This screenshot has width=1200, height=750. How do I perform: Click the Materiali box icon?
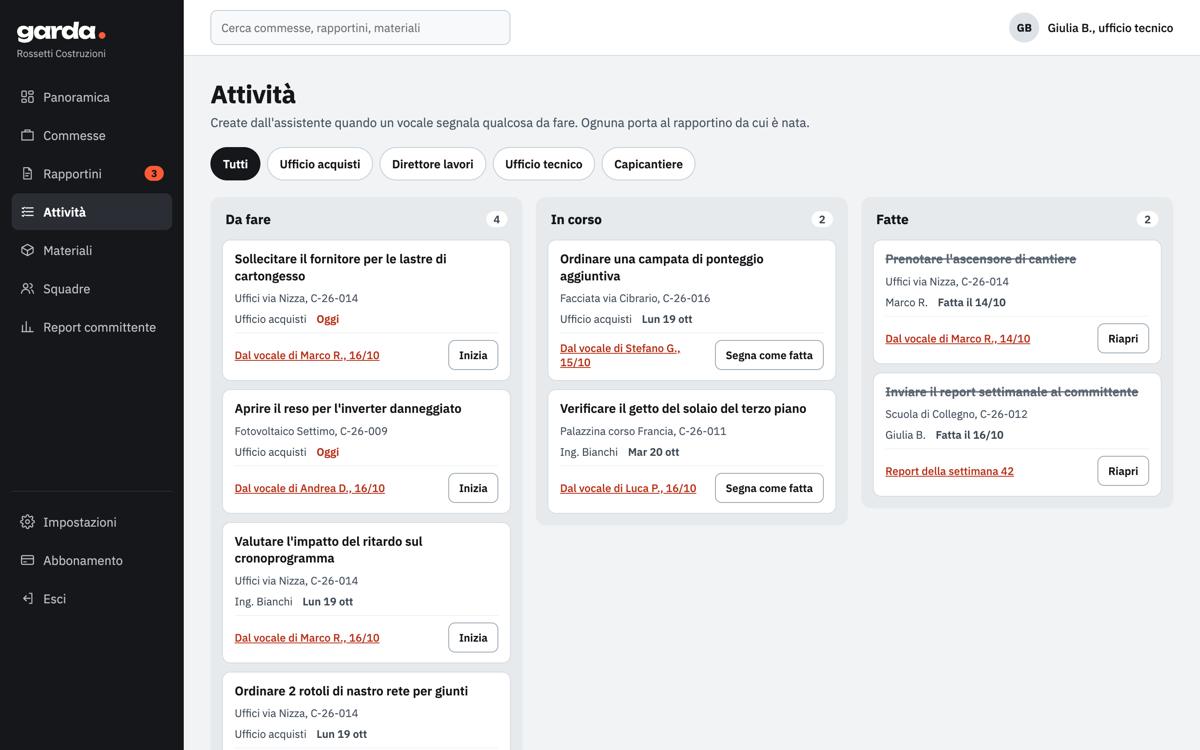27,250
